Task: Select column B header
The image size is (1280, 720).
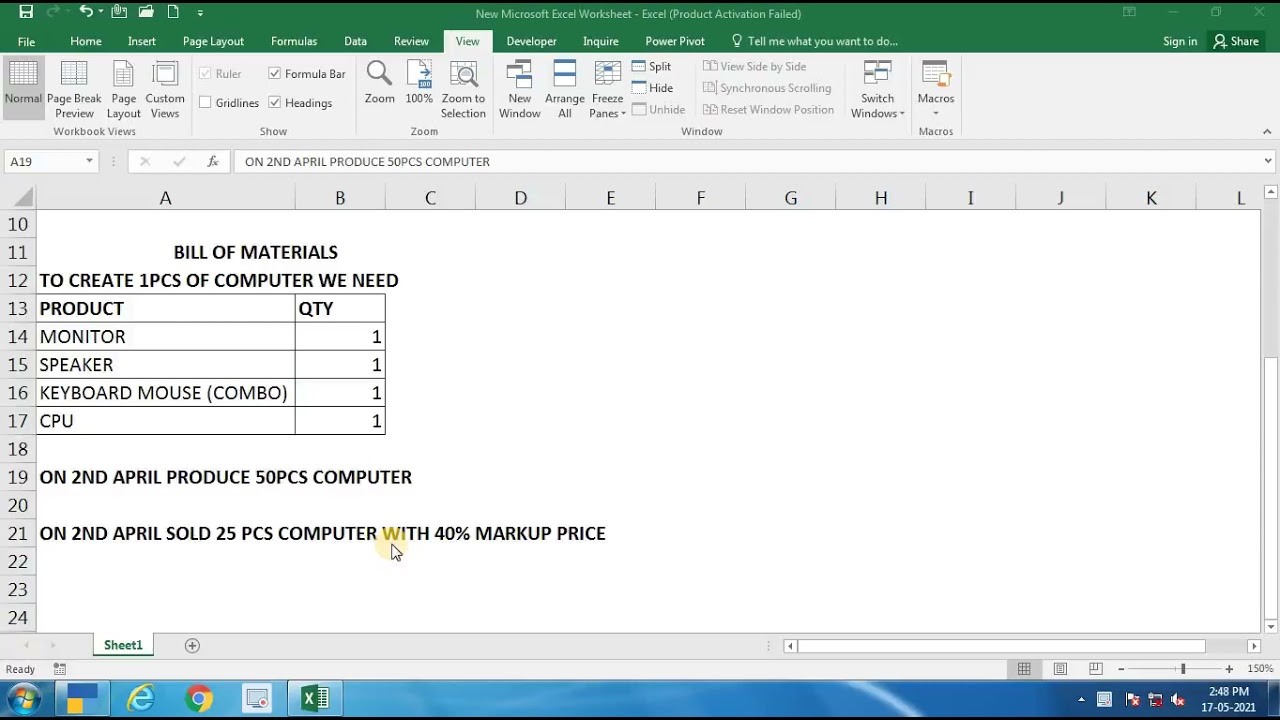Action: (x=340, y=198)
